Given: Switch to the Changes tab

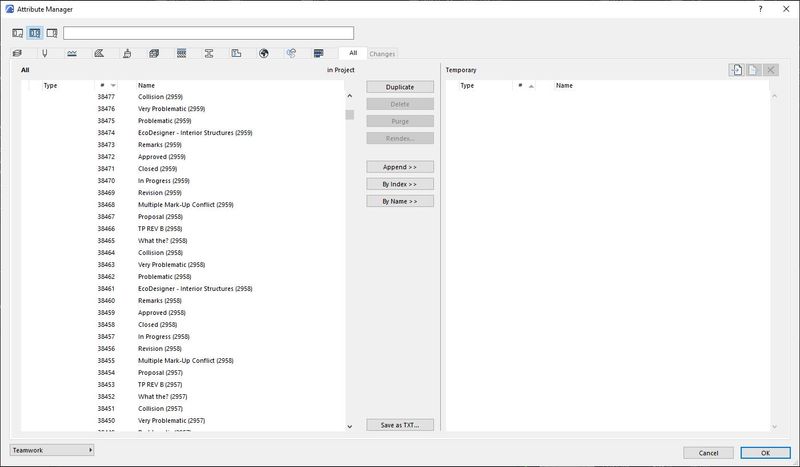Looking at the screenshot, I should coord(382,54).
